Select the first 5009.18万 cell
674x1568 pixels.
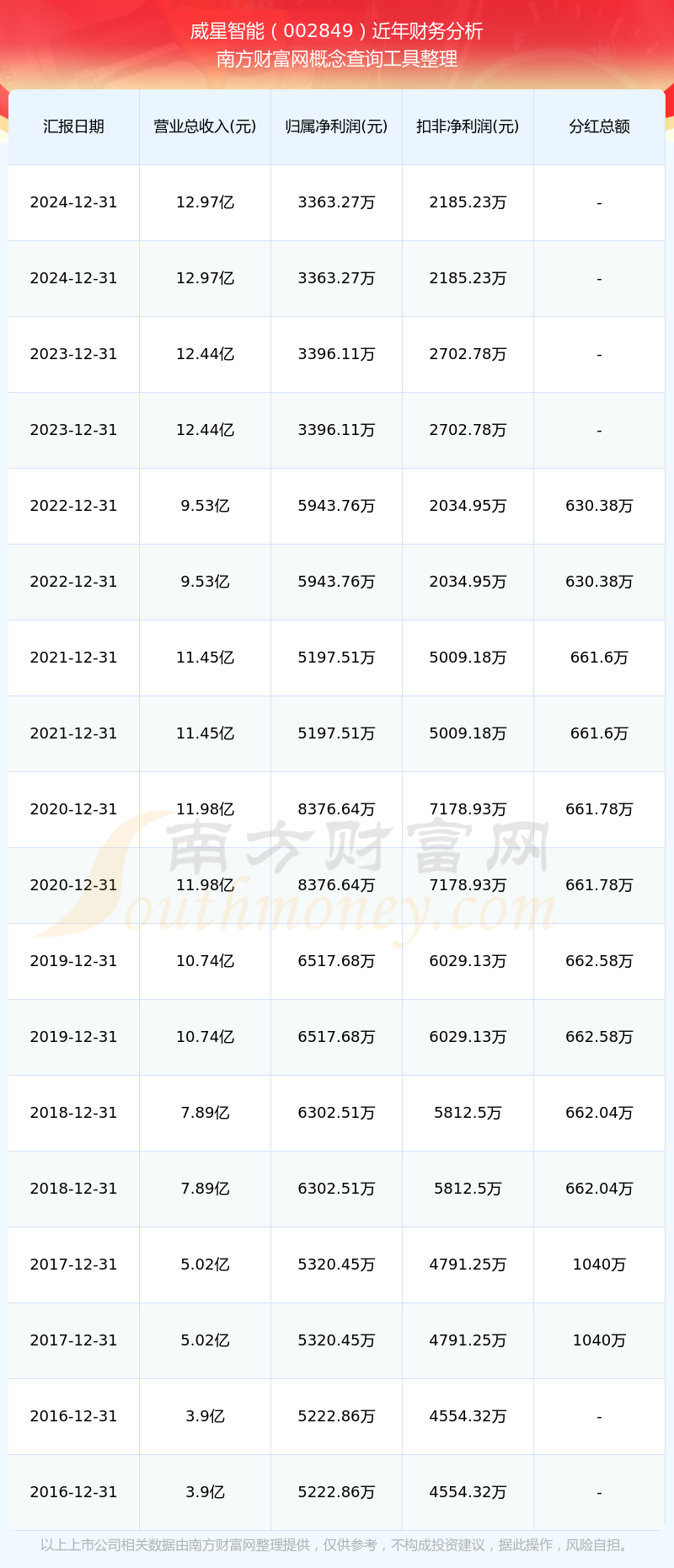point(468,658)
